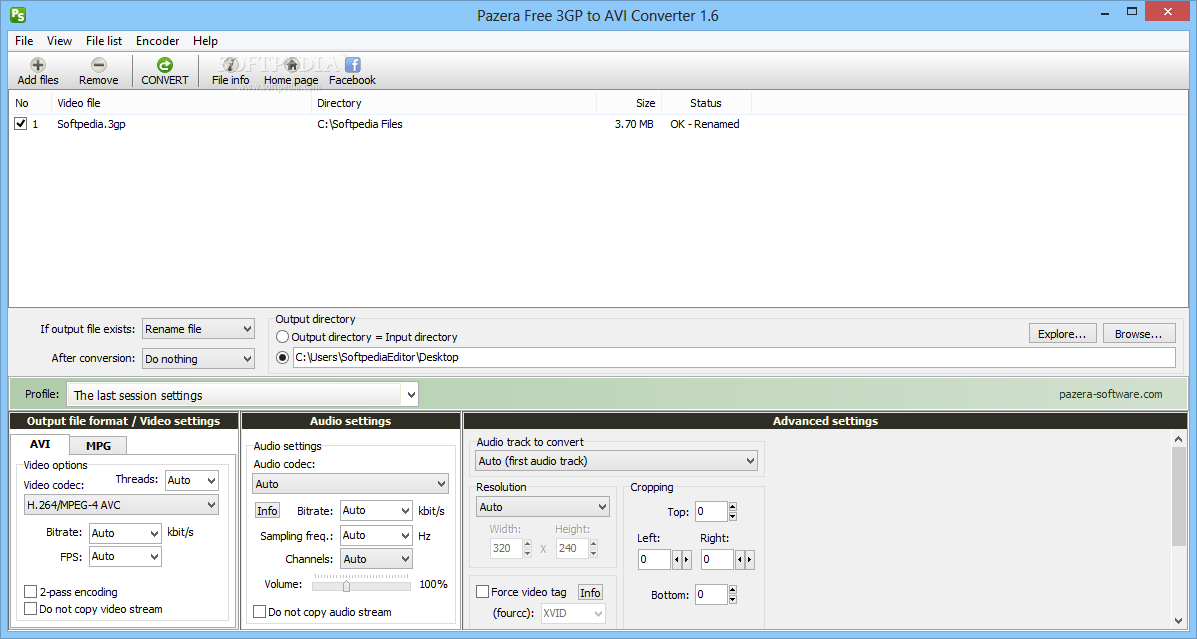
Task: Open the Resolution dropdown
Action: (x=543, y=507)
